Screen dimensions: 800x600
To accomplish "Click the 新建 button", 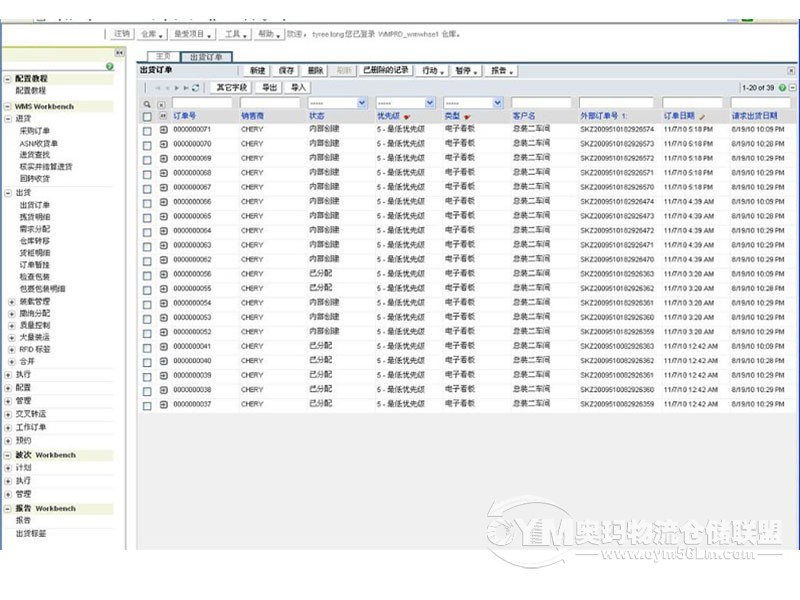I will point(258,71).
